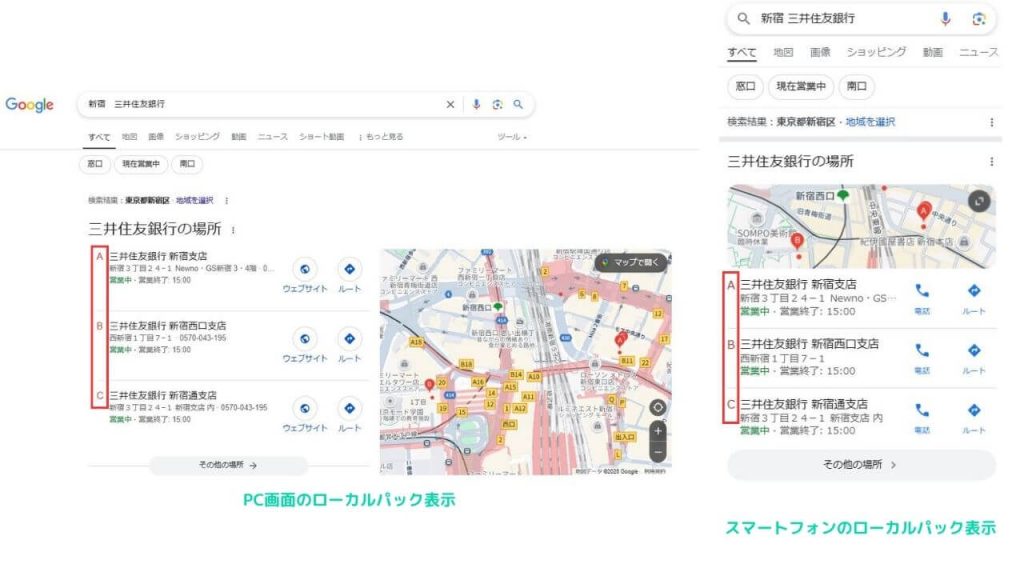Start voice search in PC search bar

coord(476,104)
